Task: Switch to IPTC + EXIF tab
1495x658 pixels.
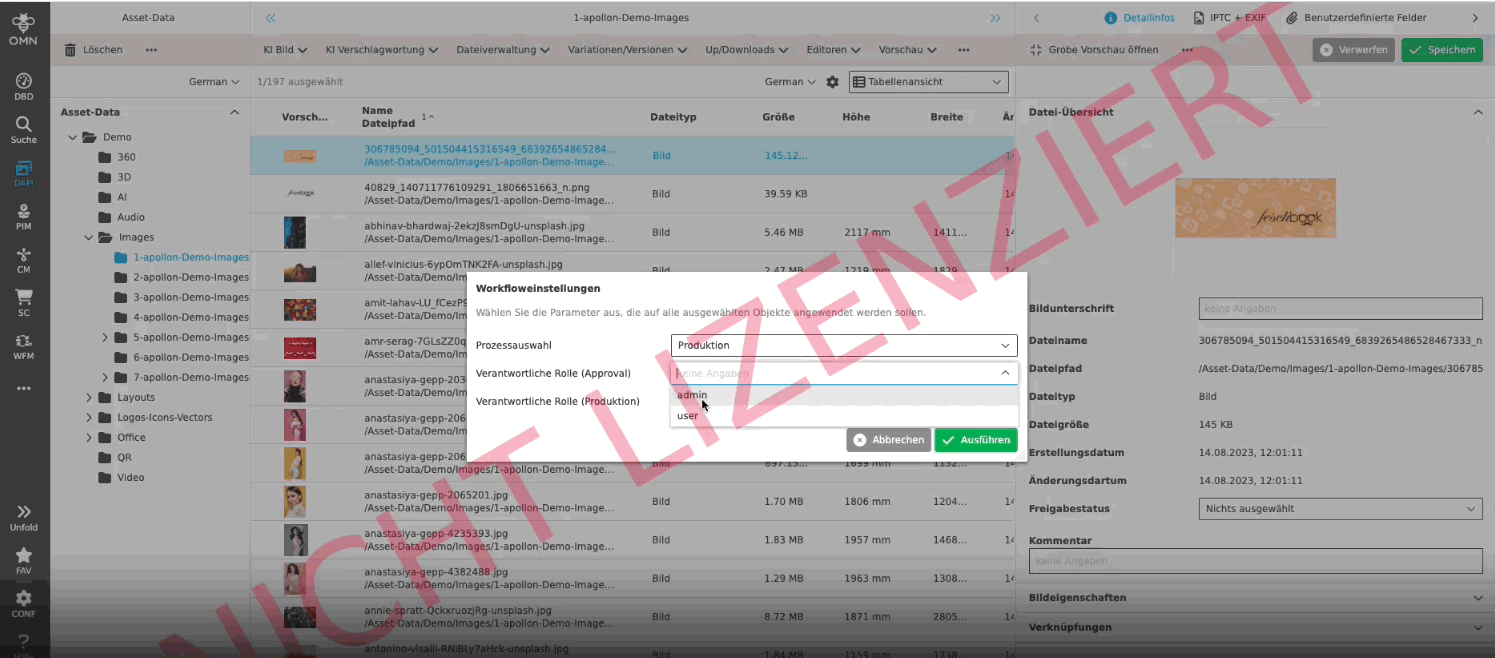Action: tap(1231, 18)
